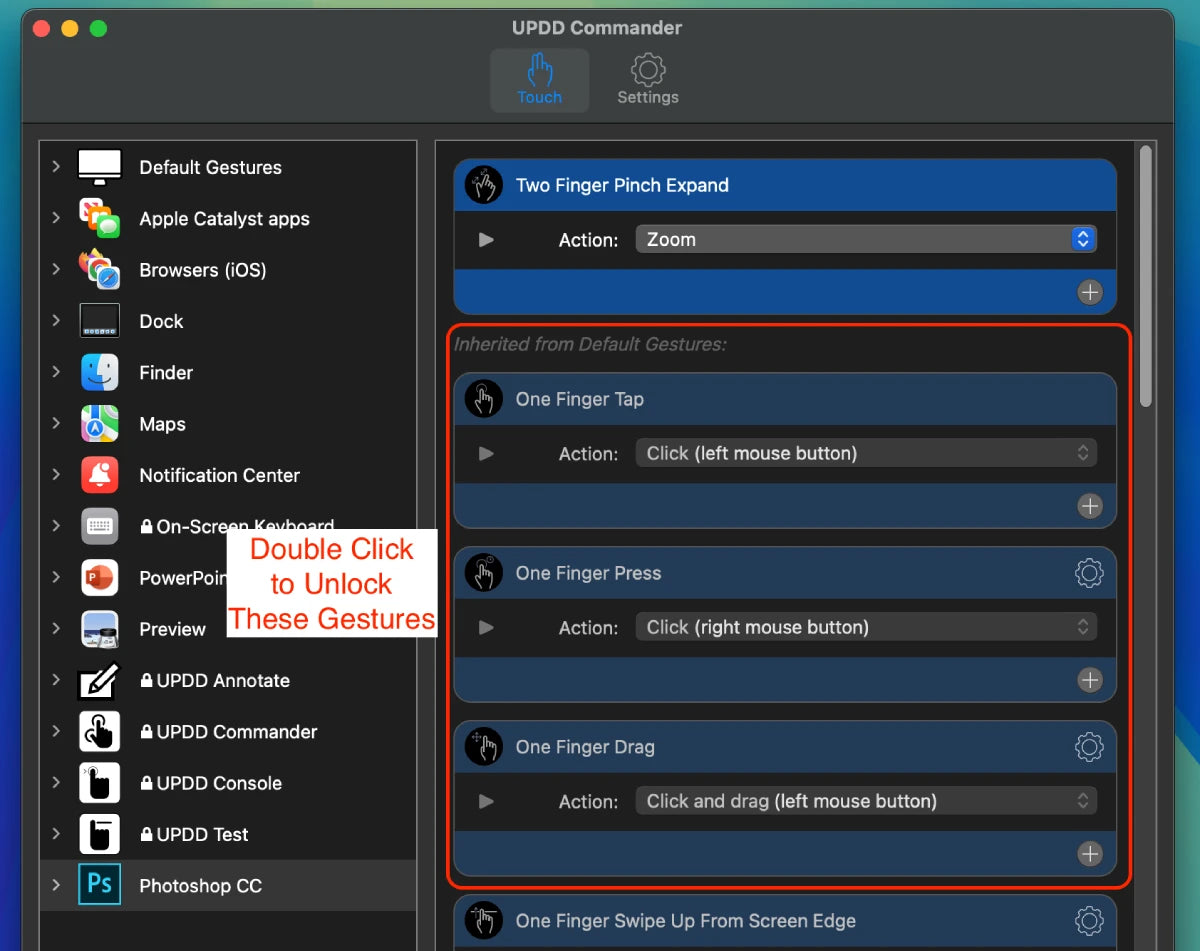Click the One Finger Press gesture icon

pos(484,573)
